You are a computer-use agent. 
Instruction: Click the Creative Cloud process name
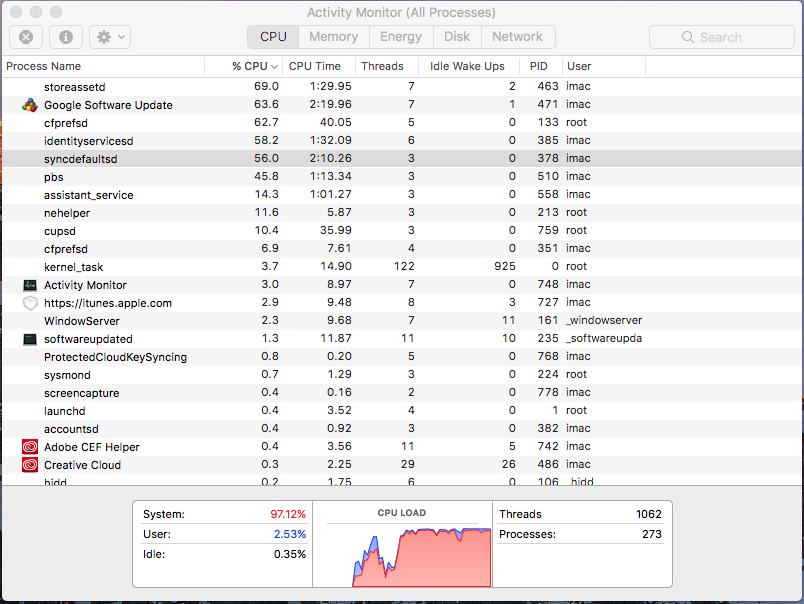click(x=83, y=465)
